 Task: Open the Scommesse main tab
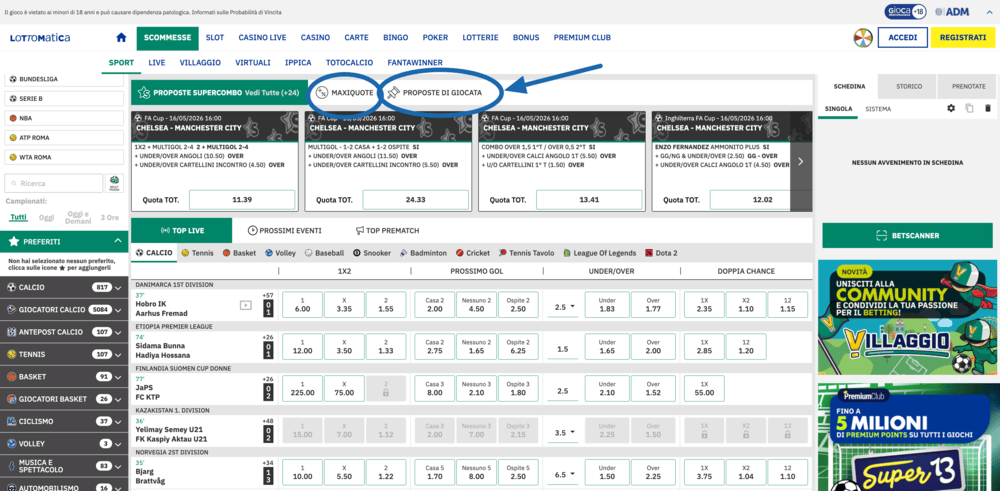[x=168, y=38]
